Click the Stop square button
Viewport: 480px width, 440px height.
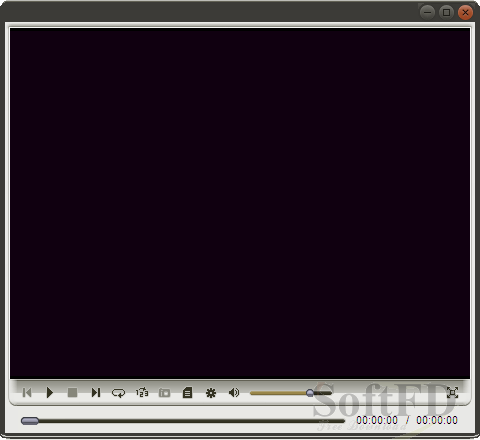click(x=72, y=392)
